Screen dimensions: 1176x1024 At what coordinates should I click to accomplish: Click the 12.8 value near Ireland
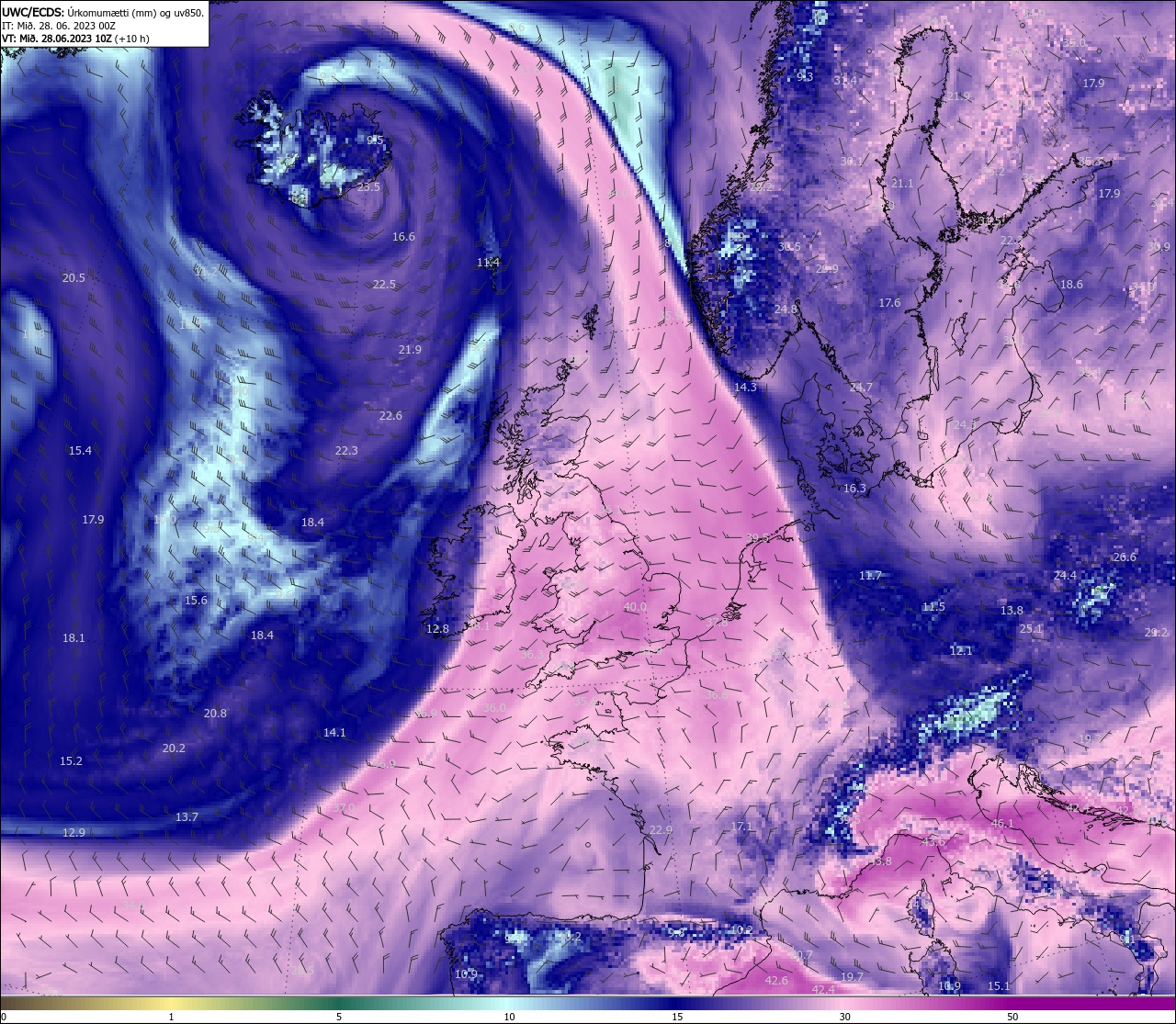click(x=437, y=629)
